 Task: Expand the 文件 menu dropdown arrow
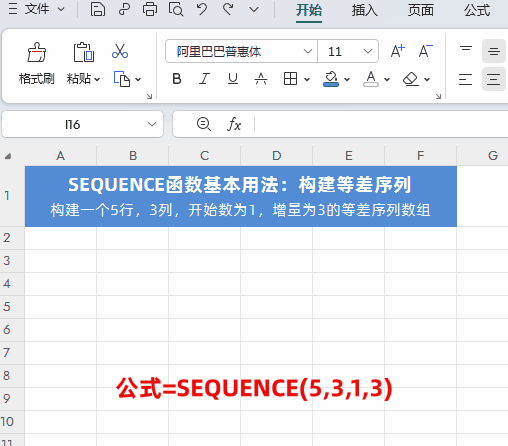pyautogui.click(x=61, y=9)
